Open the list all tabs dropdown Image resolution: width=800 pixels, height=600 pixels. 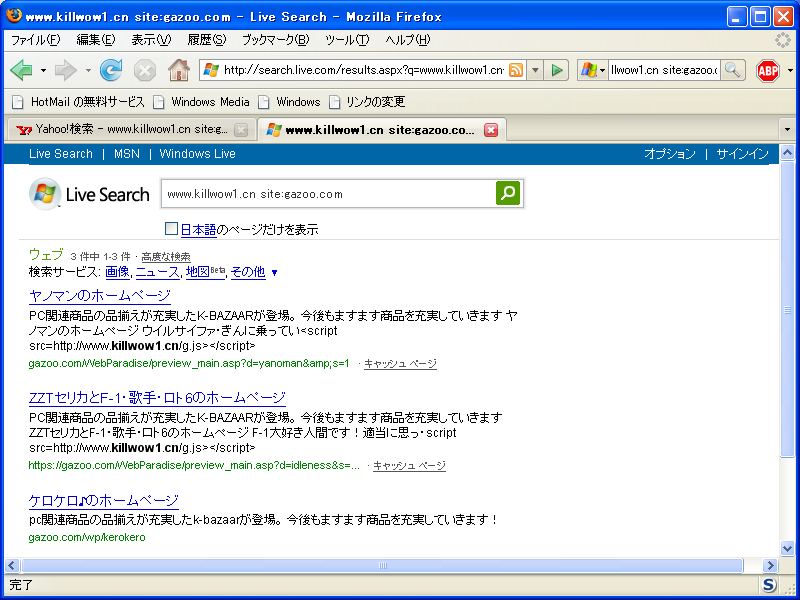tap(787, 130)
